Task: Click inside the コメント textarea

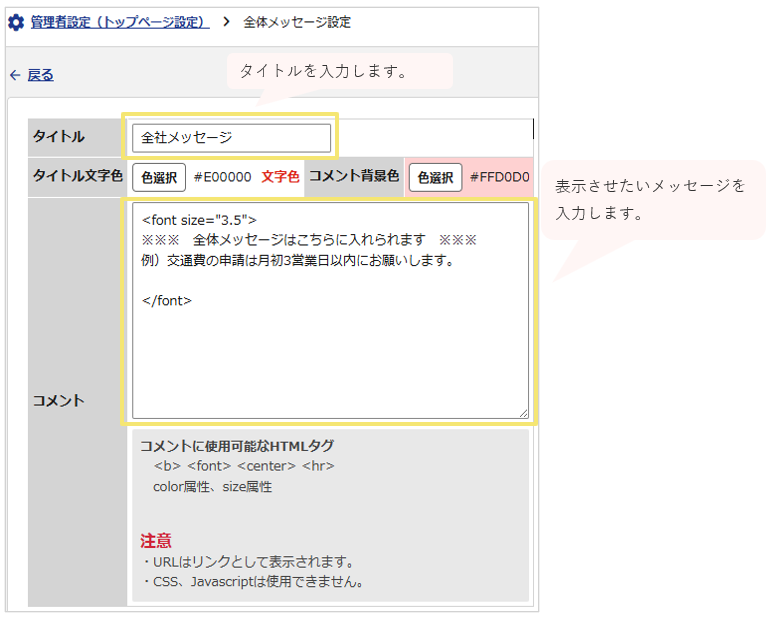Action: (330, 311)
